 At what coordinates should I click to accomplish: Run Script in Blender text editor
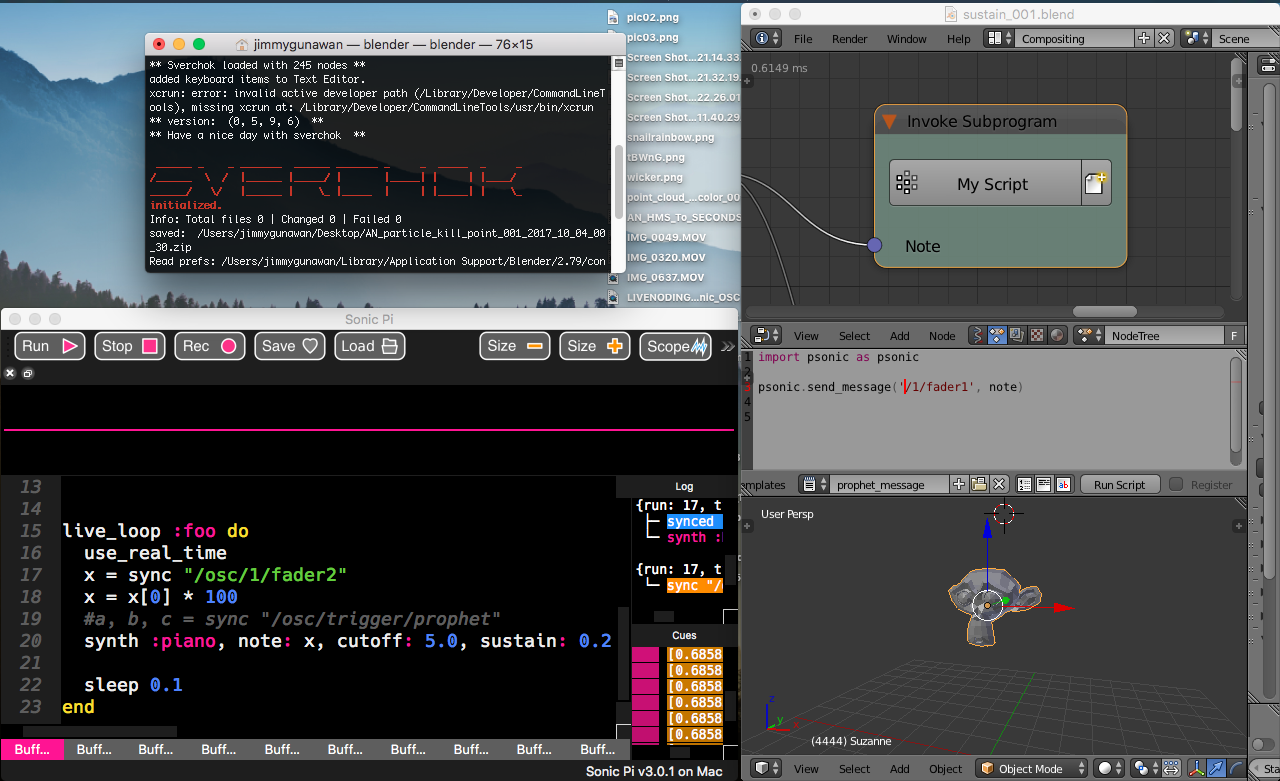pyautogui.click(x=1119, y=485)
